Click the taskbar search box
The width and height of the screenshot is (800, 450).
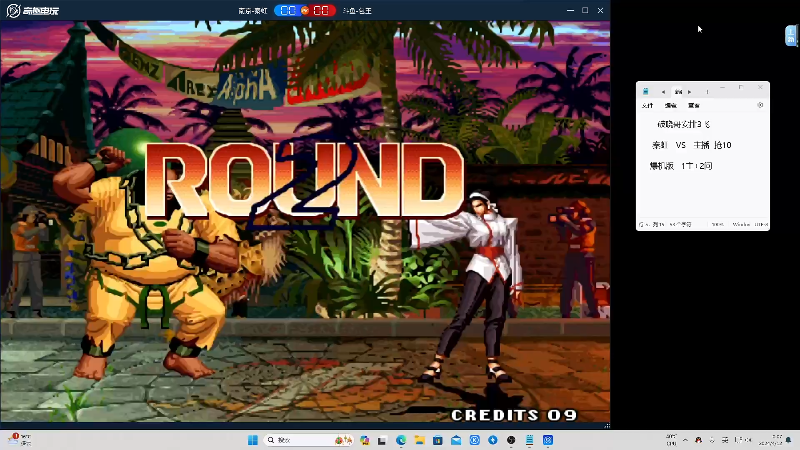tap(309, 440)
